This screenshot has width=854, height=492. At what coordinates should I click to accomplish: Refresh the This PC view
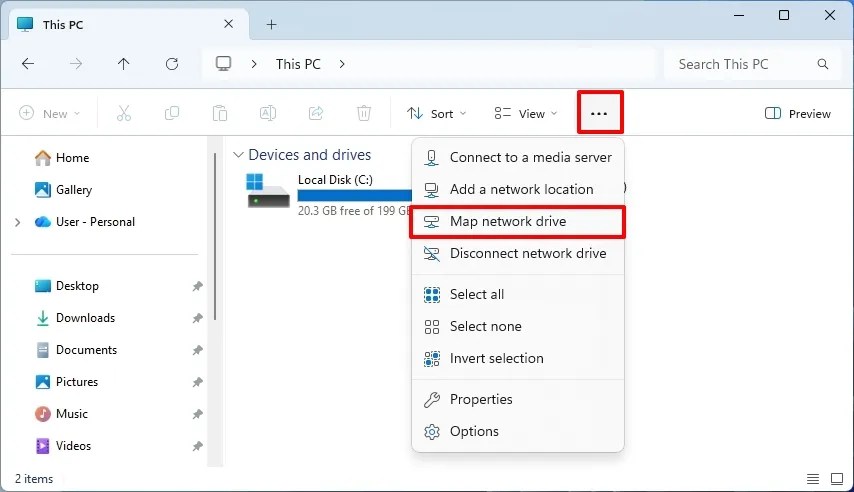pos(172,64)
